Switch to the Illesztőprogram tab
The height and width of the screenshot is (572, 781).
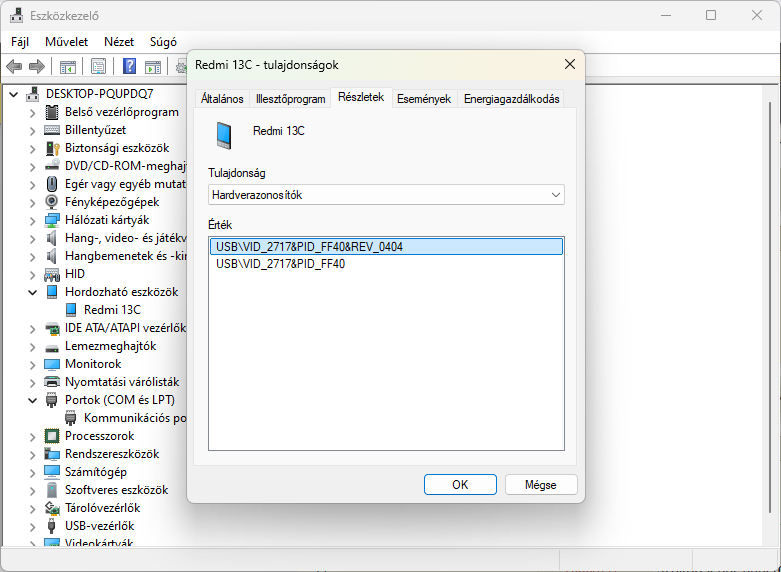click(x=290, y=99)
